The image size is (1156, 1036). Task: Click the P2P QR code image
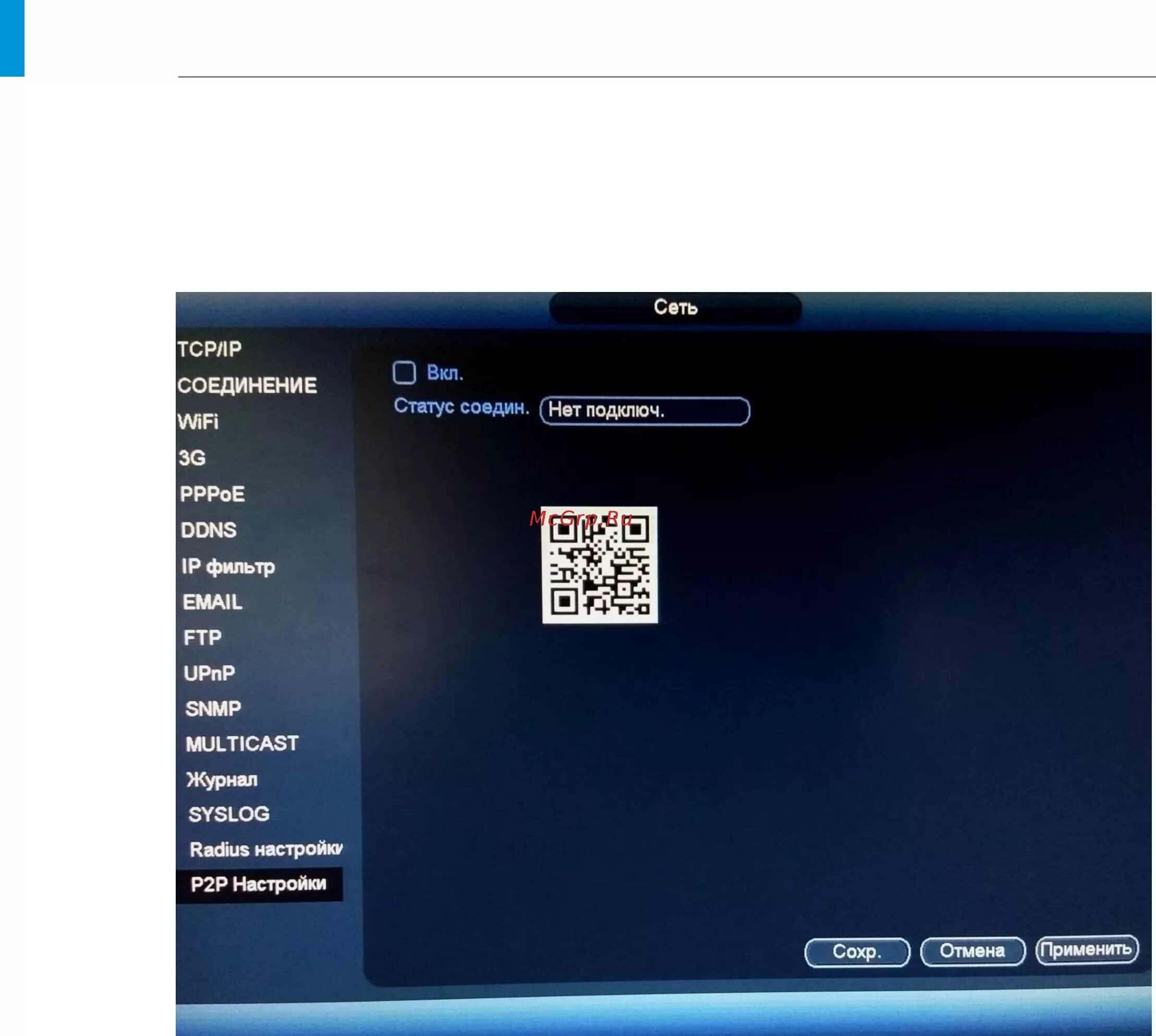(599, 565)
